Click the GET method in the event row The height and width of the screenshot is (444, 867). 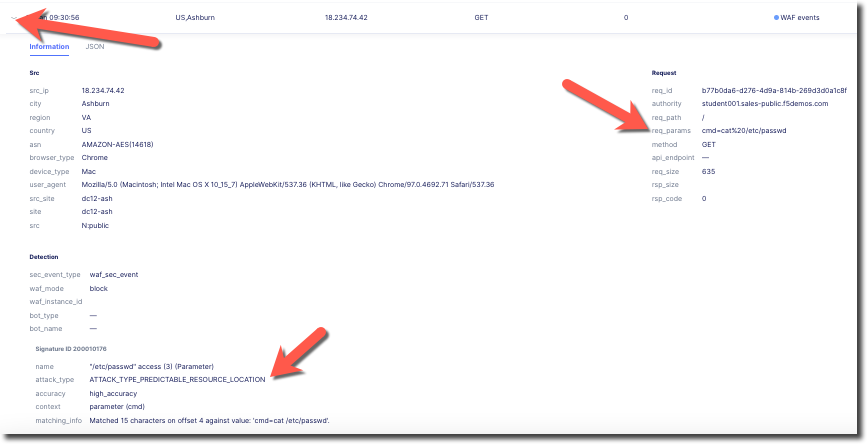(481, 18)
